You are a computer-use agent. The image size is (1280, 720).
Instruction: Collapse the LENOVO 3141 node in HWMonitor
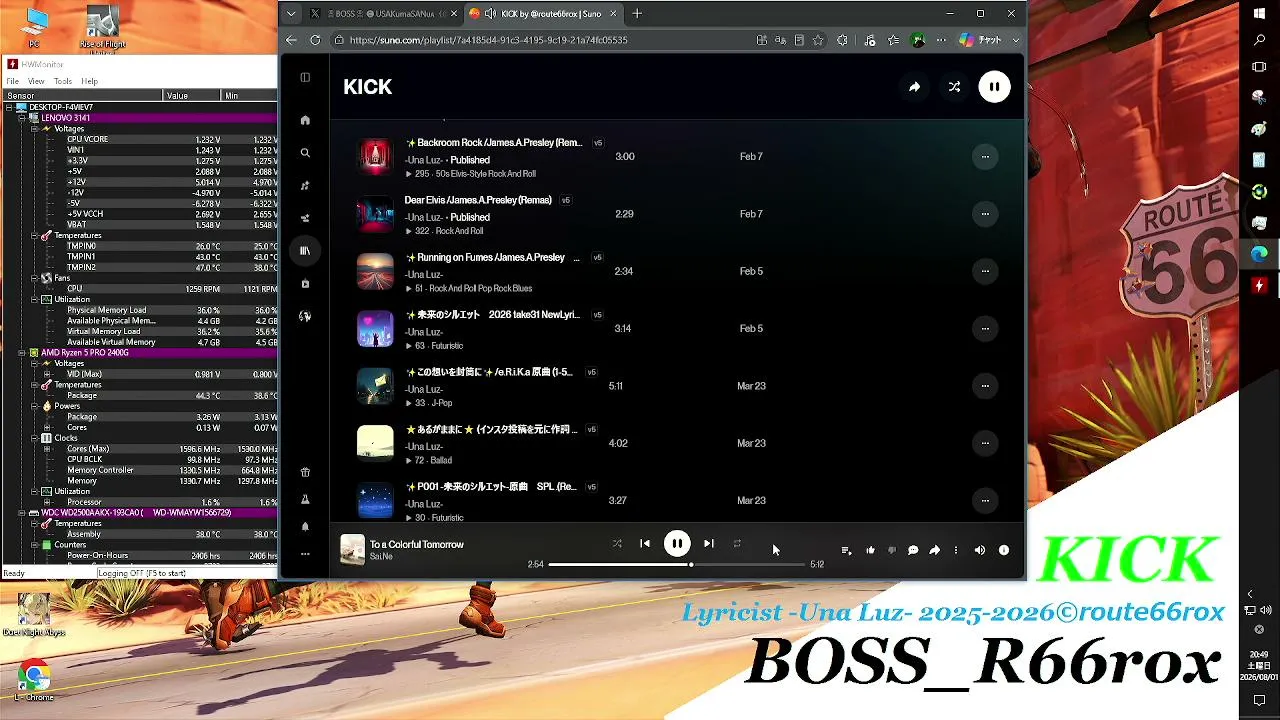click(x=21, y=118)
